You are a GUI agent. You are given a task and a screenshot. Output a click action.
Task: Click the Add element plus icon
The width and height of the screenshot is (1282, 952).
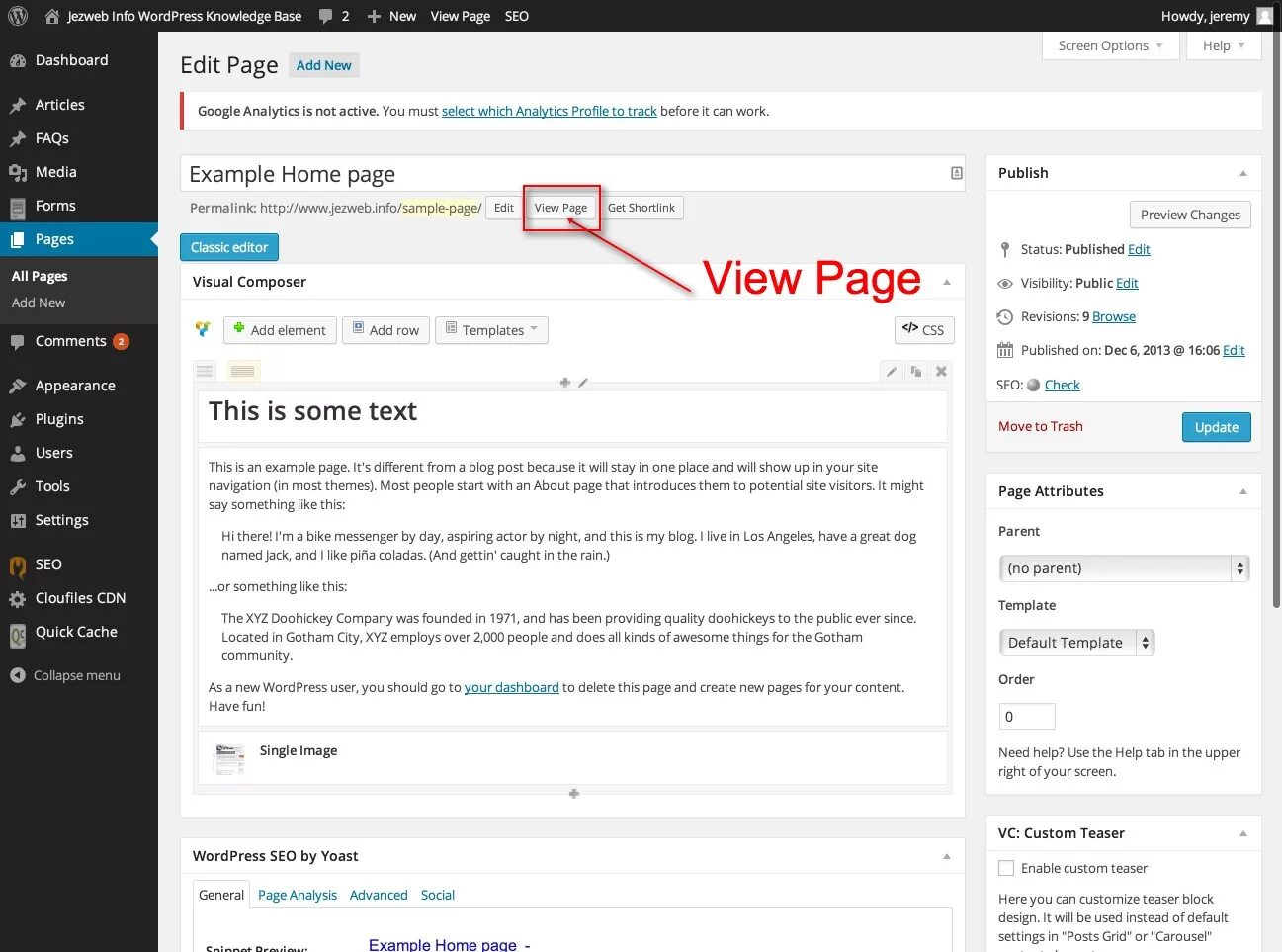point(237,329)
